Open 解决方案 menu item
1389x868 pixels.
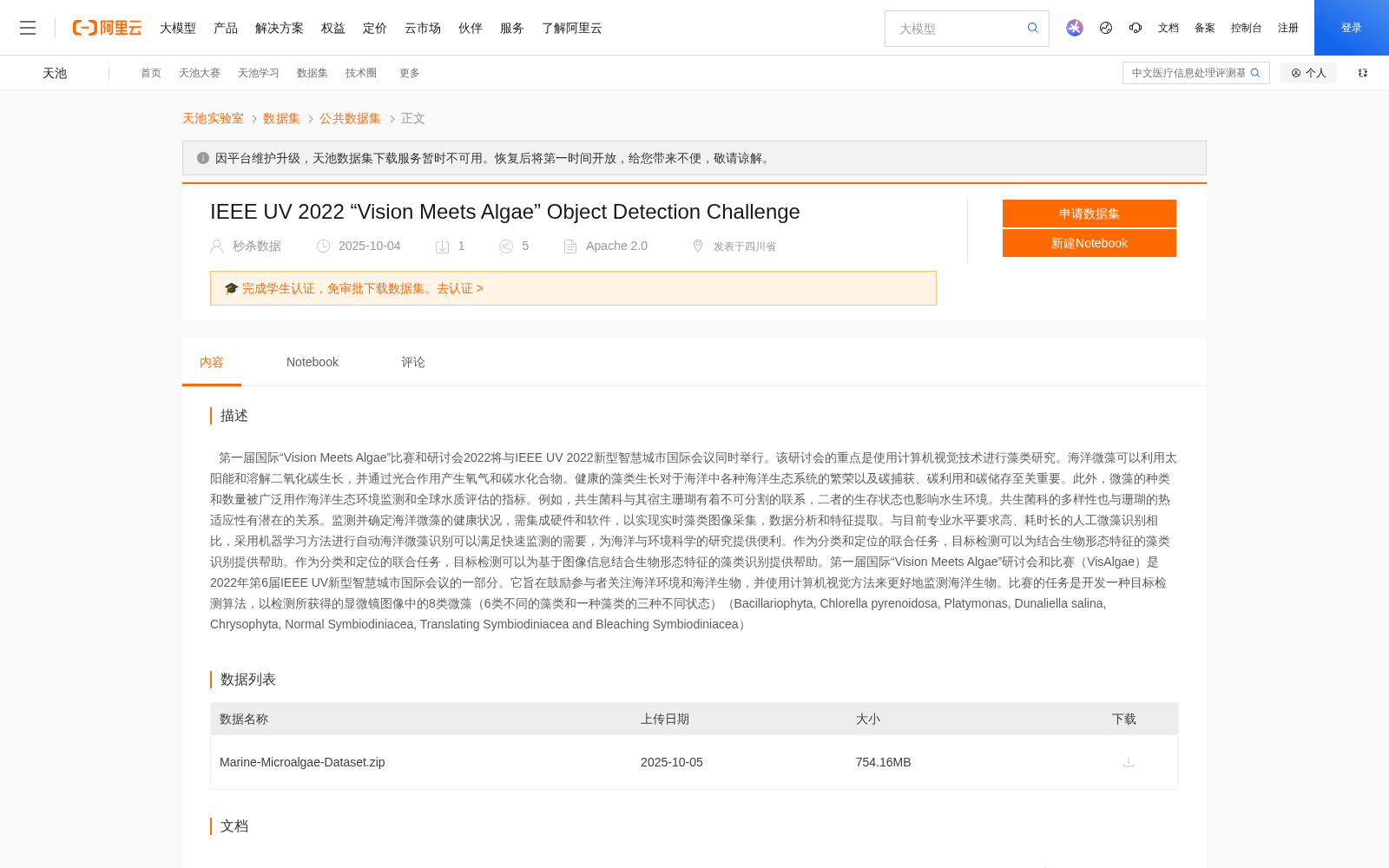(x=280, y=28)
